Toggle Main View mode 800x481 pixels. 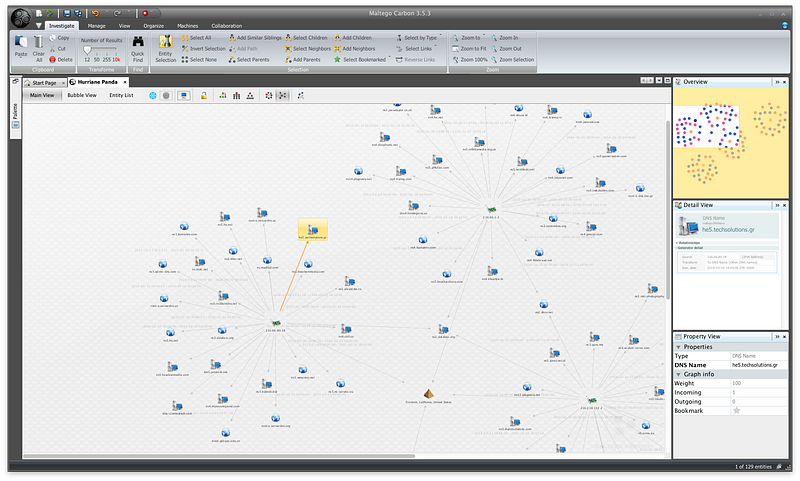coord(42,95)
